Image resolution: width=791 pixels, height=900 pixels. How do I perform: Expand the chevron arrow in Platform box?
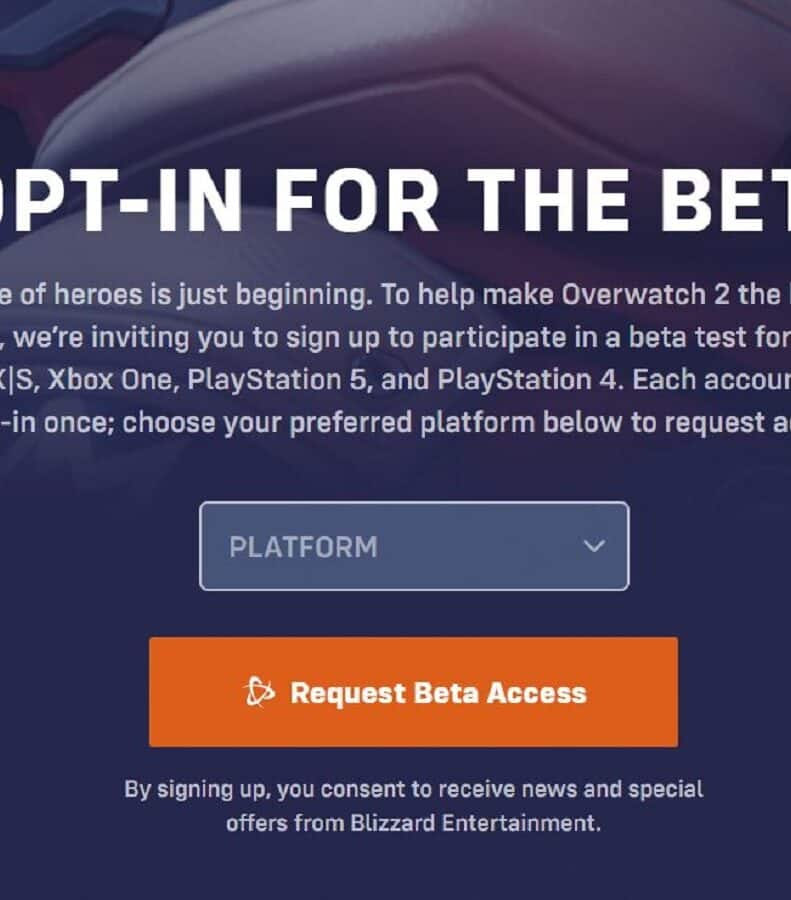point(594,545)
